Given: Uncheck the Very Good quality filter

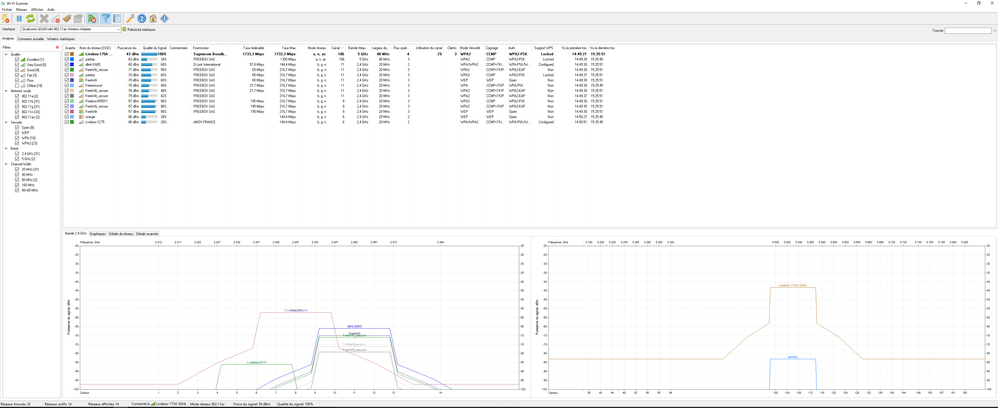Looking at the screenshot, I should click(x=17, y=65).
